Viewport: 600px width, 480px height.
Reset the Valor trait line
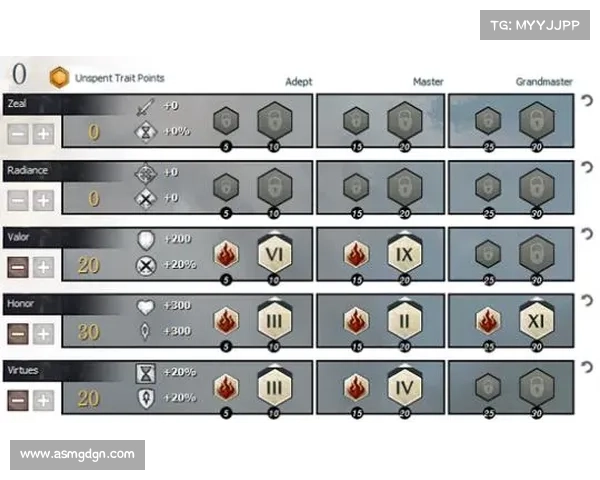click(586, 235)
